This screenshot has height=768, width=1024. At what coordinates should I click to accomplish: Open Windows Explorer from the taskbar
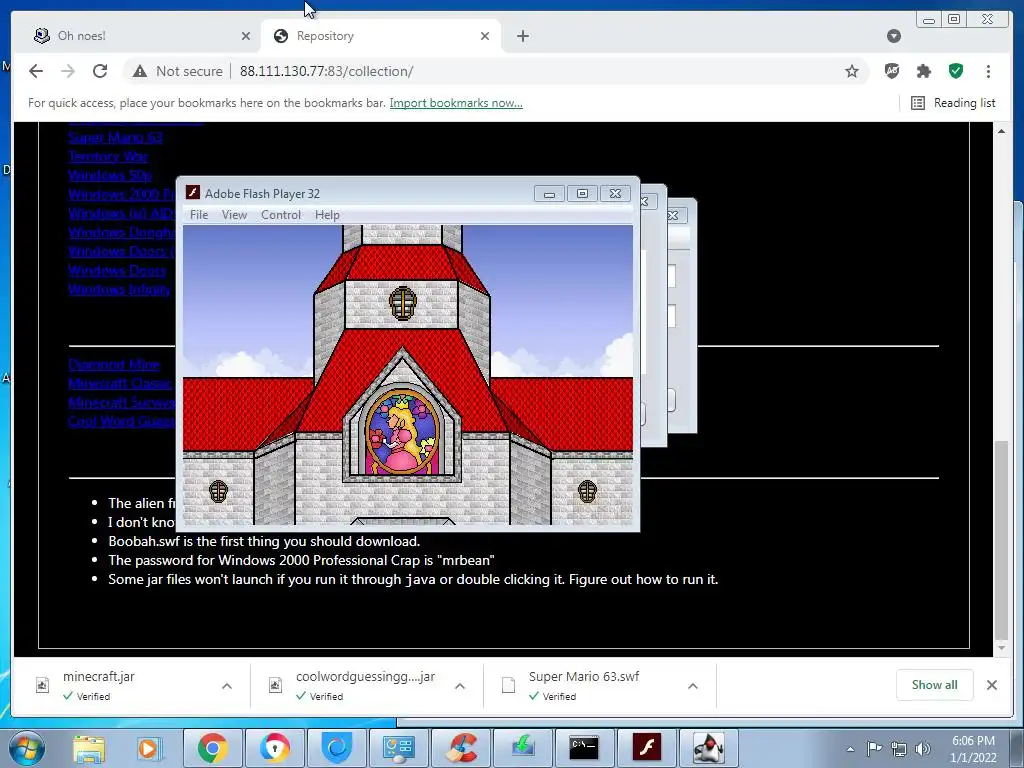tap(89, 748)
